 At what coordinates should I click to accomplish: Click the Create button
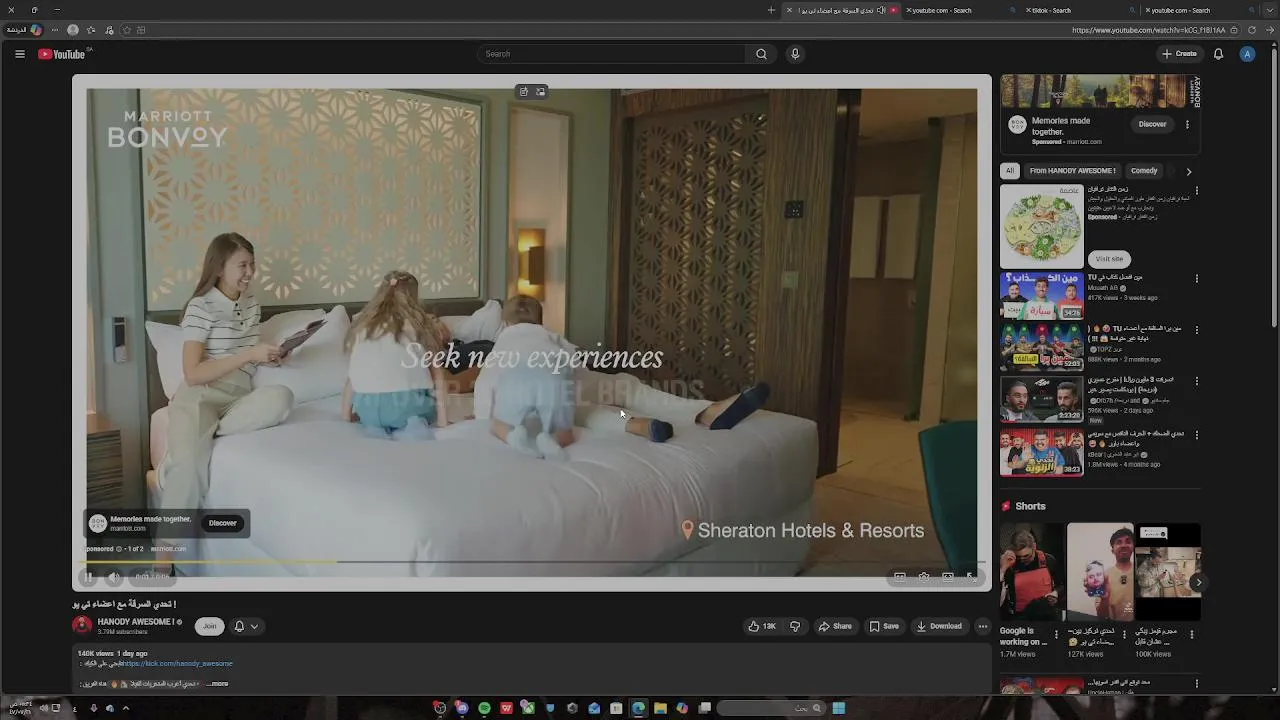[1179, 54]
